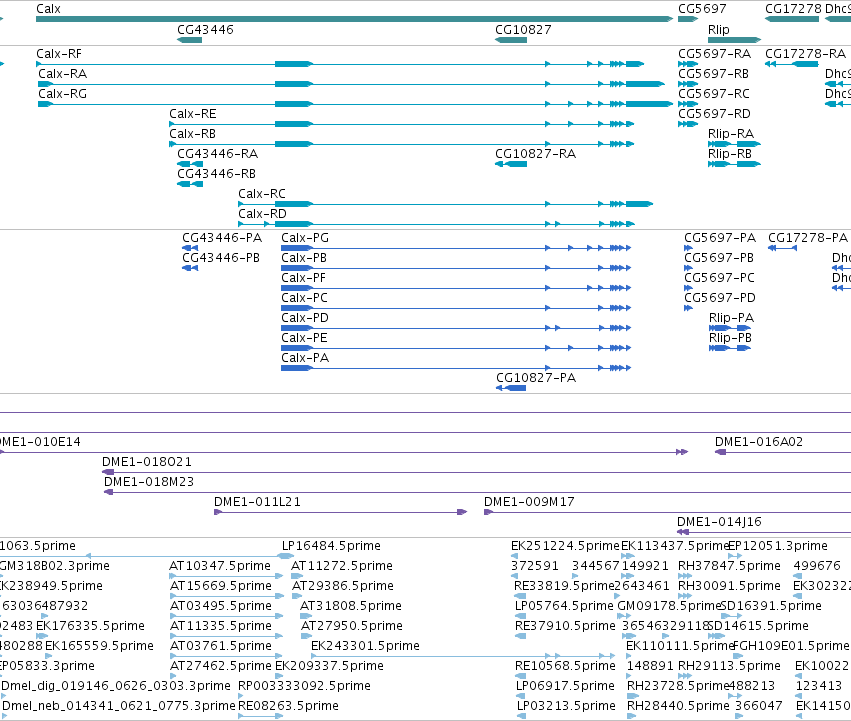851x721 pixels.
Task: Select protein Calx-PB
Action: (304, 258)
